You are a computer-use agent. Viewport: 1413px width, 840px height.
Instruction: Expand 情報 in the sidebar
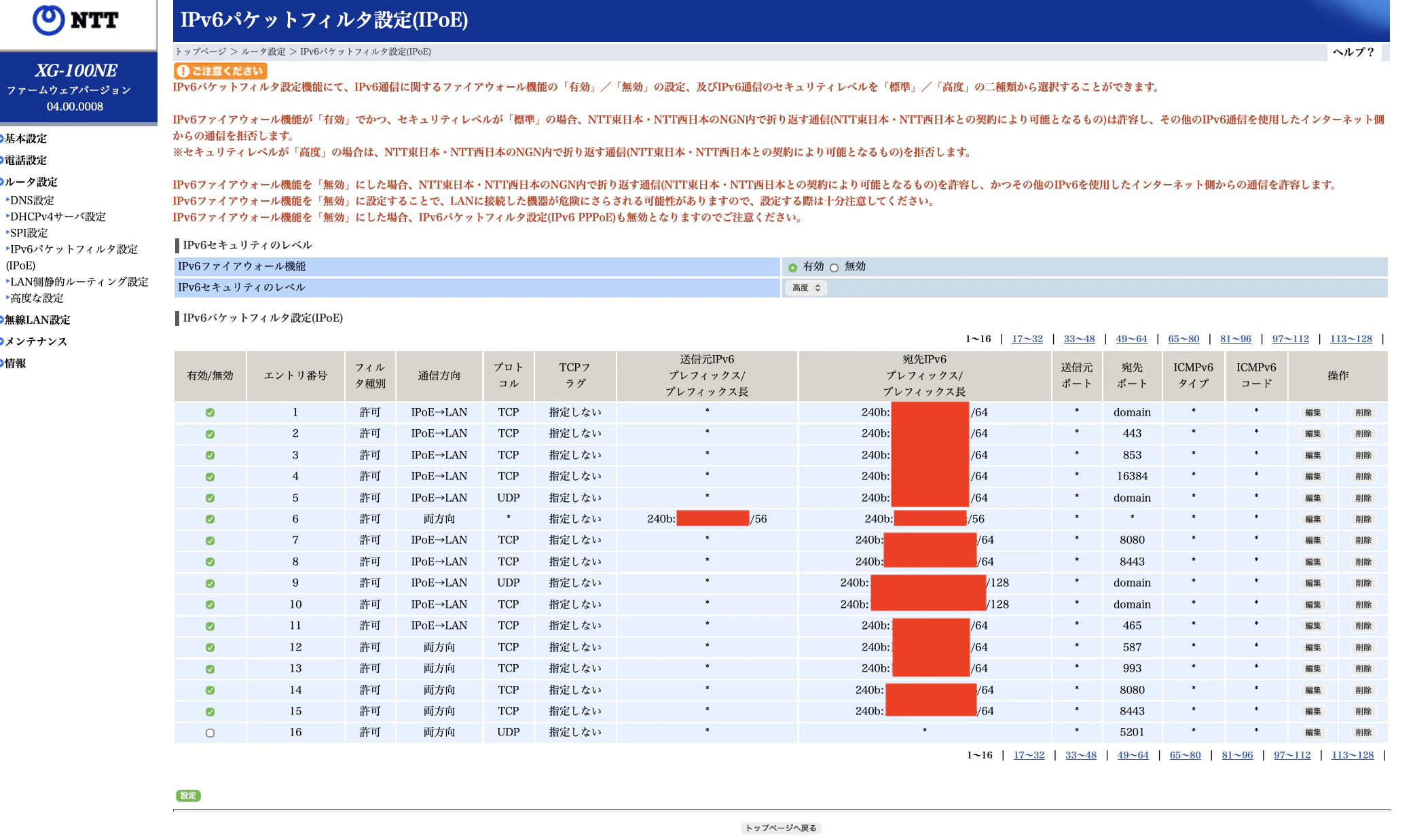(15, 363)
